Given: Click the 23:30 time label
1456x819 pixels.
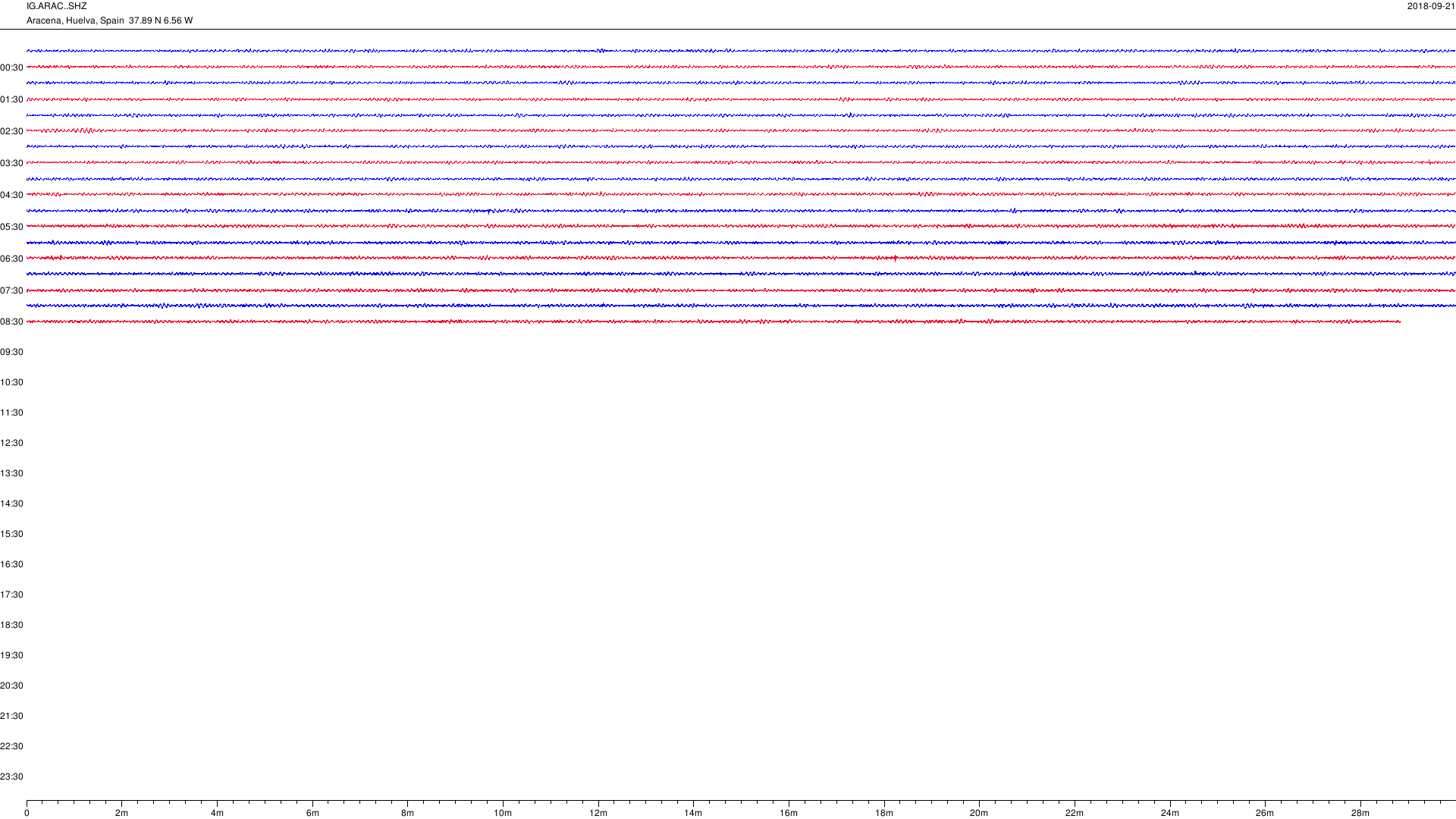Looking at the screenshot, I should pos(11,777).
